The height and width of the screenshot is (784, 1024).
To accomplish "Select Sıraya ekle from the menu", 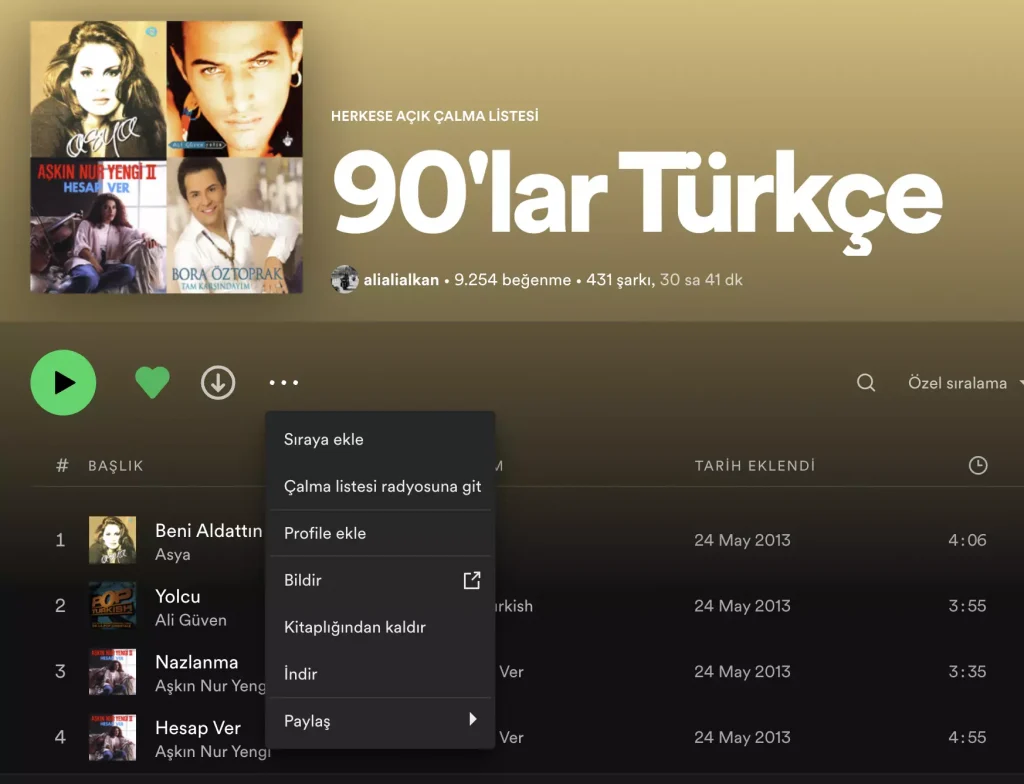I will 380,439.
